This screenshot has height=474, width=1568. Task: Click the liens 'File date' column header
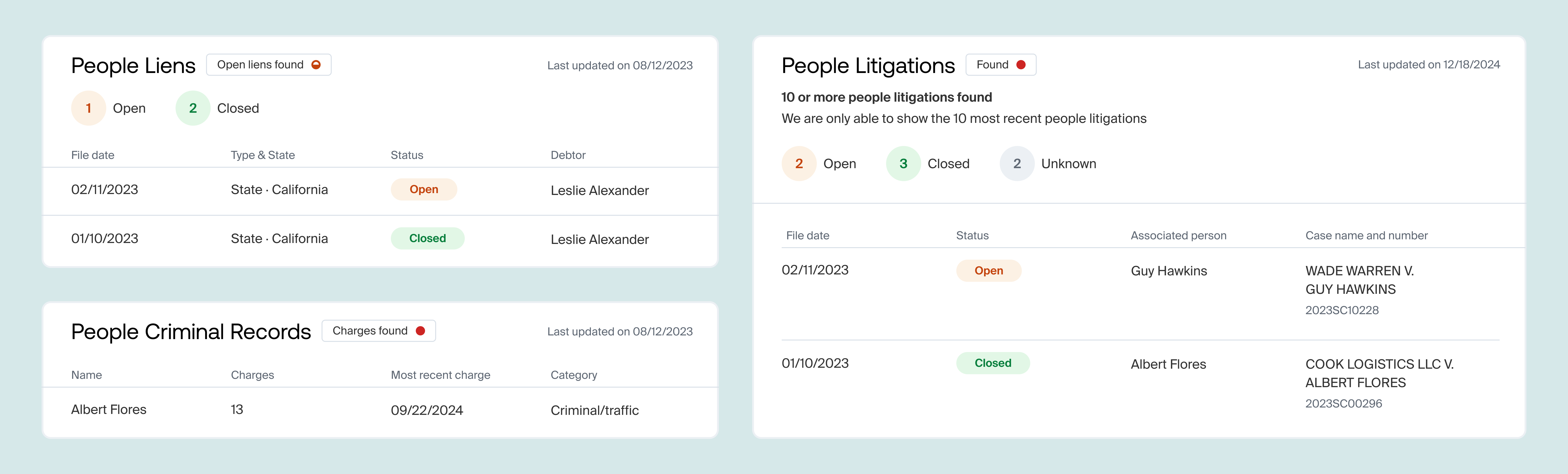(93, 155)
